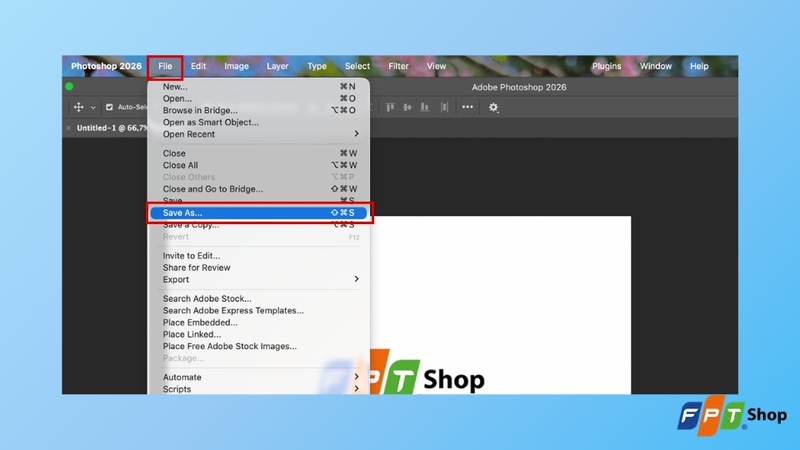Select Search Adobe Express Templates...
Image resolution: width=800 pixels, height=450 pixels.
click(259, 311)
